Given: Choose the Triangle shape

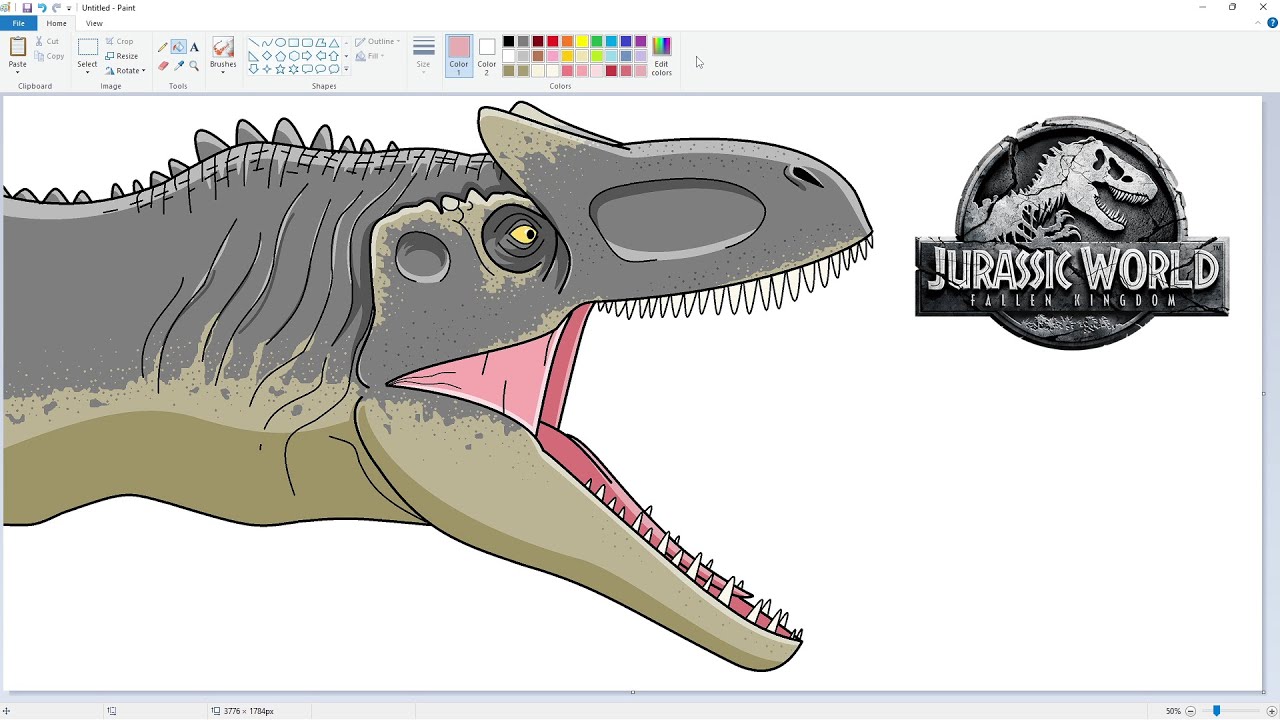Looking at the screenshot, I should tap(334, 43).
